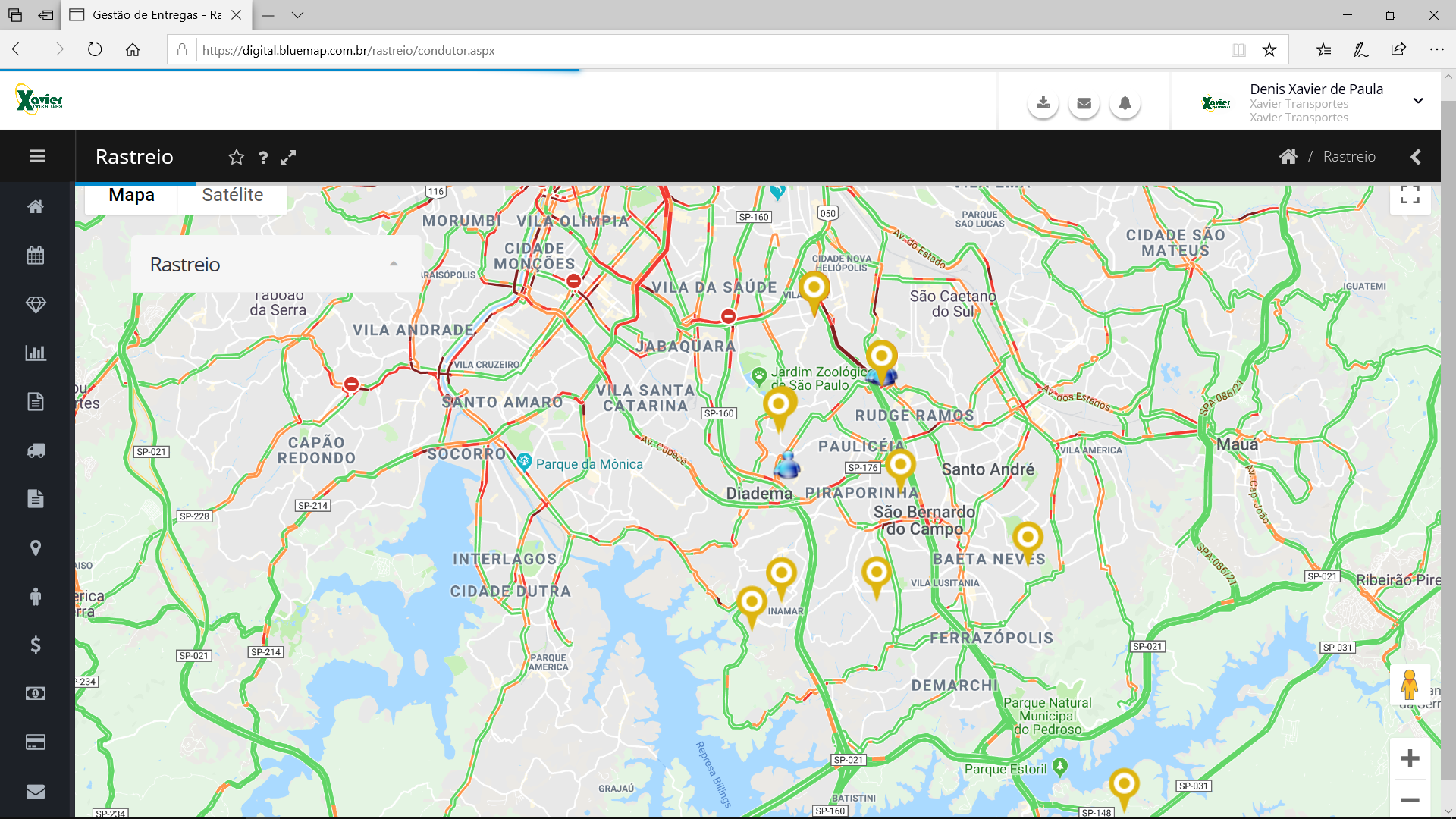Viewport: 1456px width, 819px height.
Task: Open the map pin icon in the sidebar
Action: [36, 548]
